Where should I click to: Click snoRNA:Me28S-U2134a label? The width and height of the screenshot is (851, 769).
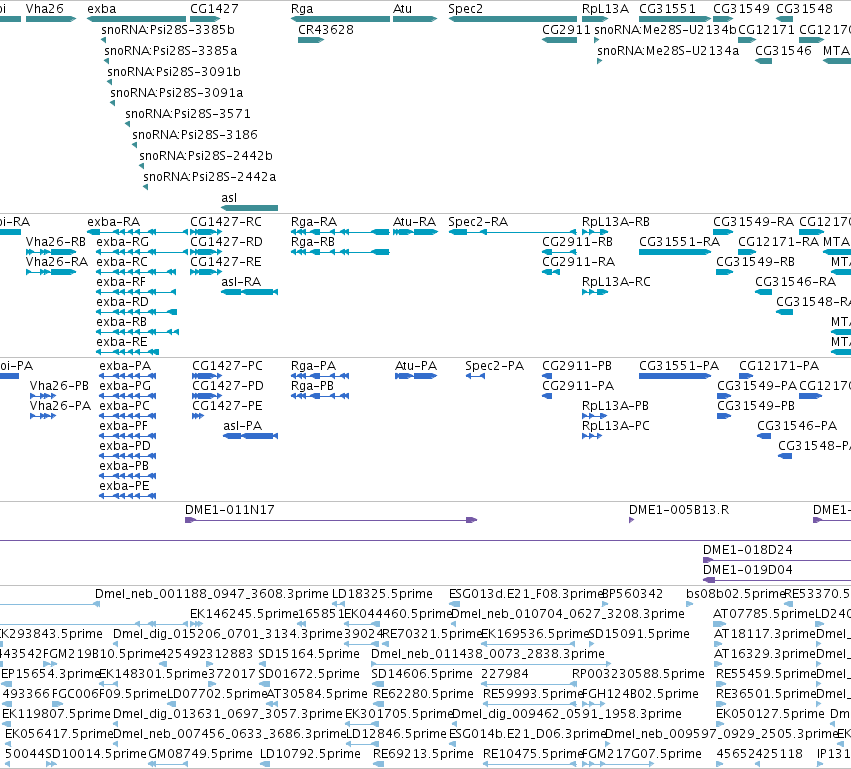point(668,51)
